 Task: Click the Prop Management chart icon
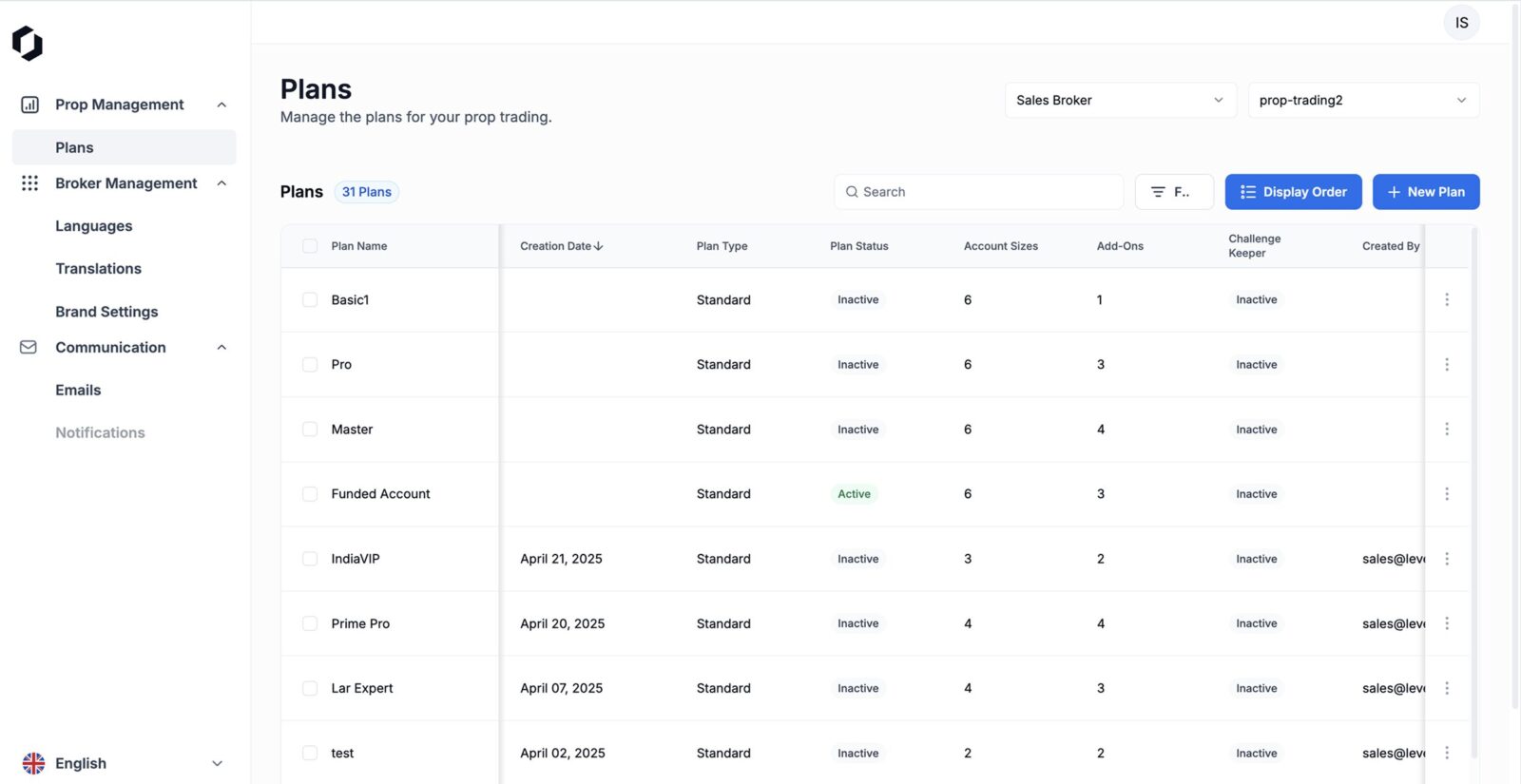click(x=30, y=105)
